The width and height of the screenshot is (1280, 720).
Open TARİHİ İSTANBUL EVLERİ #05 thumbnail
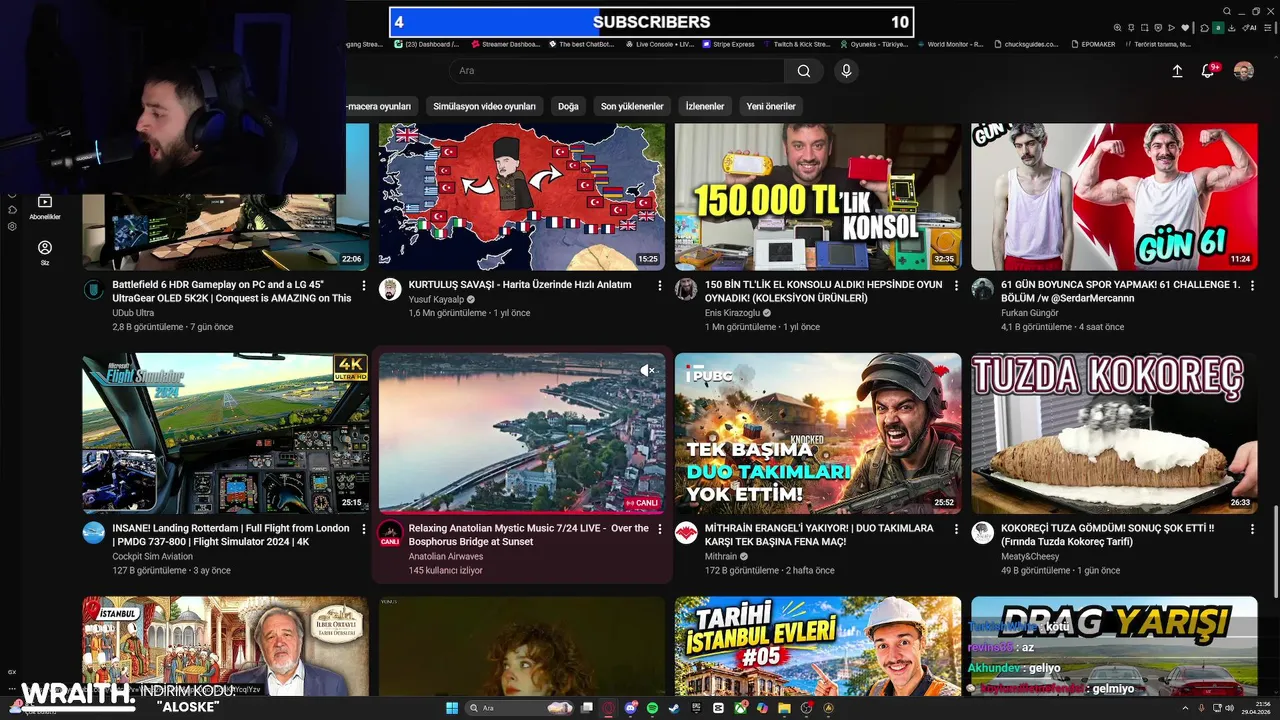pyautogui.click(x=818, y=646)
